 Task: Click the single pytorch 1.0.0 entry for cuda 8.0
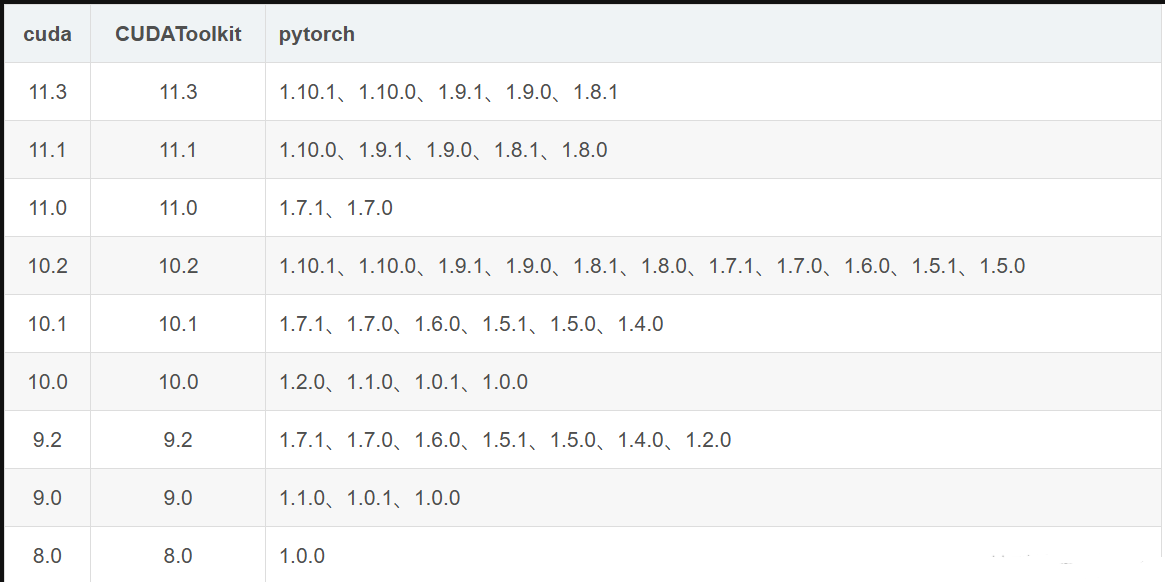pos(302,556)
